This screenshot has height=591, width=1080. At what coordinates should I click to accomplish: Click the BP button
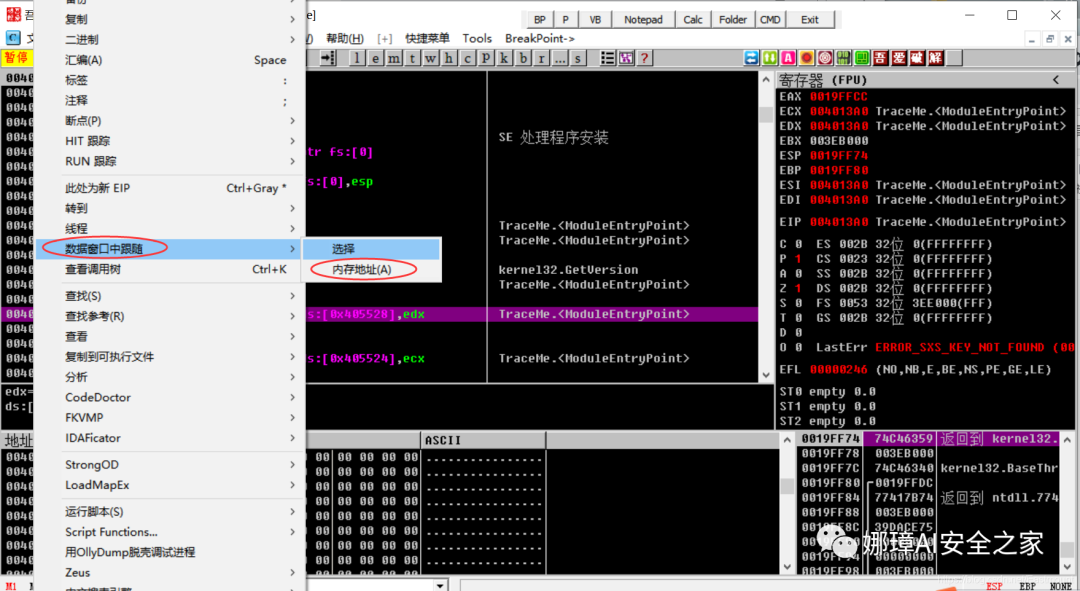click(540, 19)
